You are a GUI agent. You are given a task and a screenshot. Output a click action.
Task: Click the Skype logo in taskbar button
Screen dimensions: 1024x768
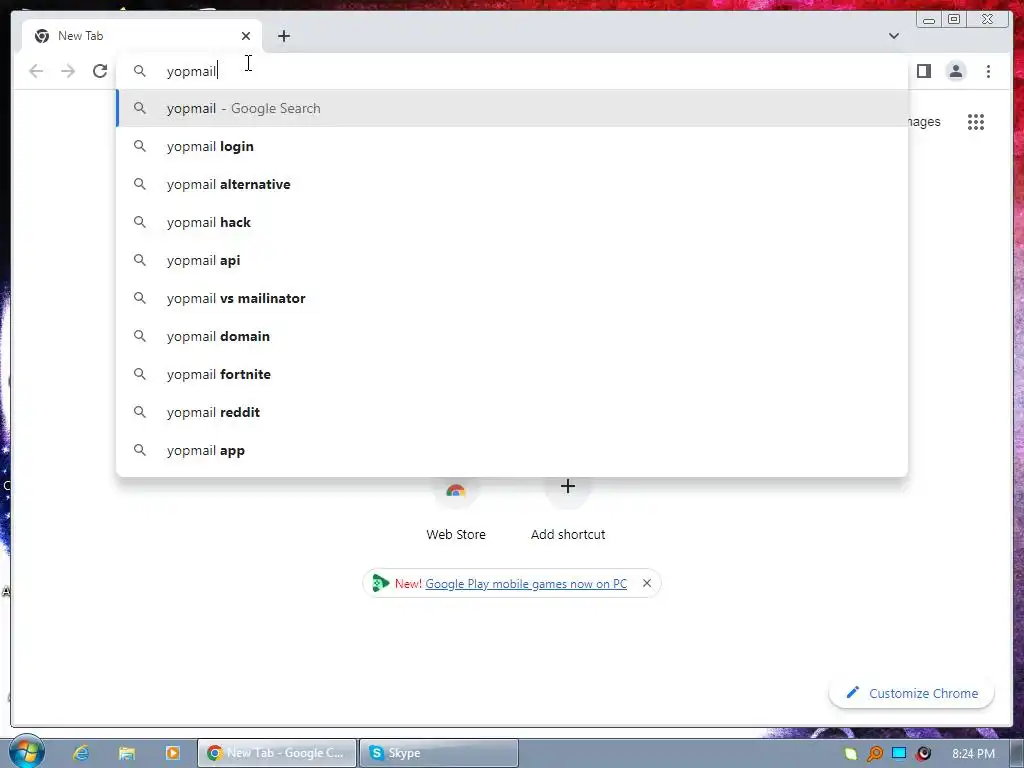(x=376, y=753)
